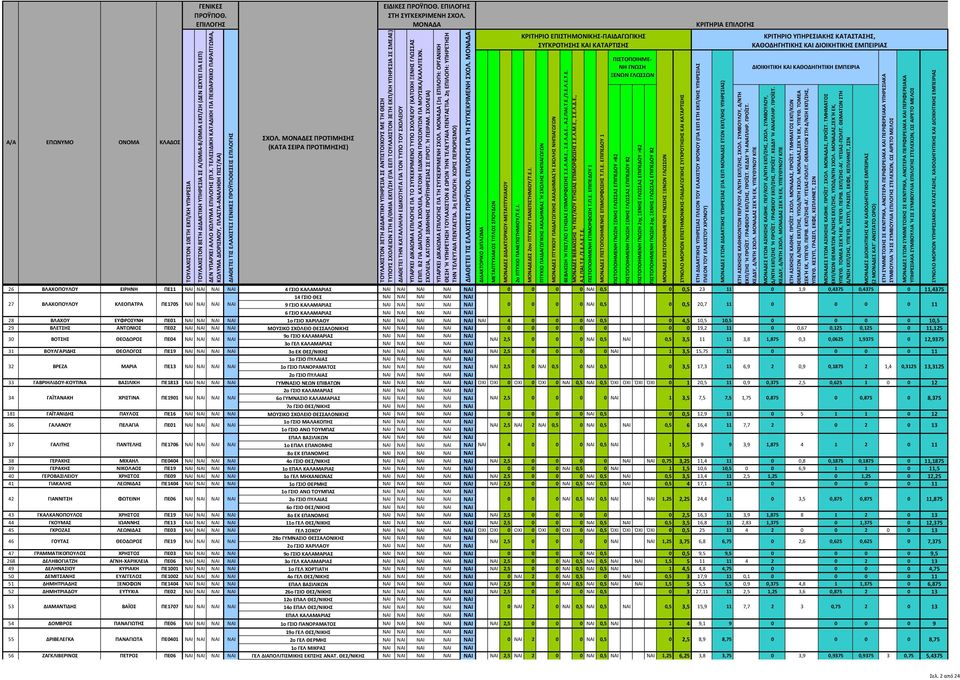Select surname cell ΓΑΛΑΝΟΥ
This screenshot has height=680, width=960.
59,425
